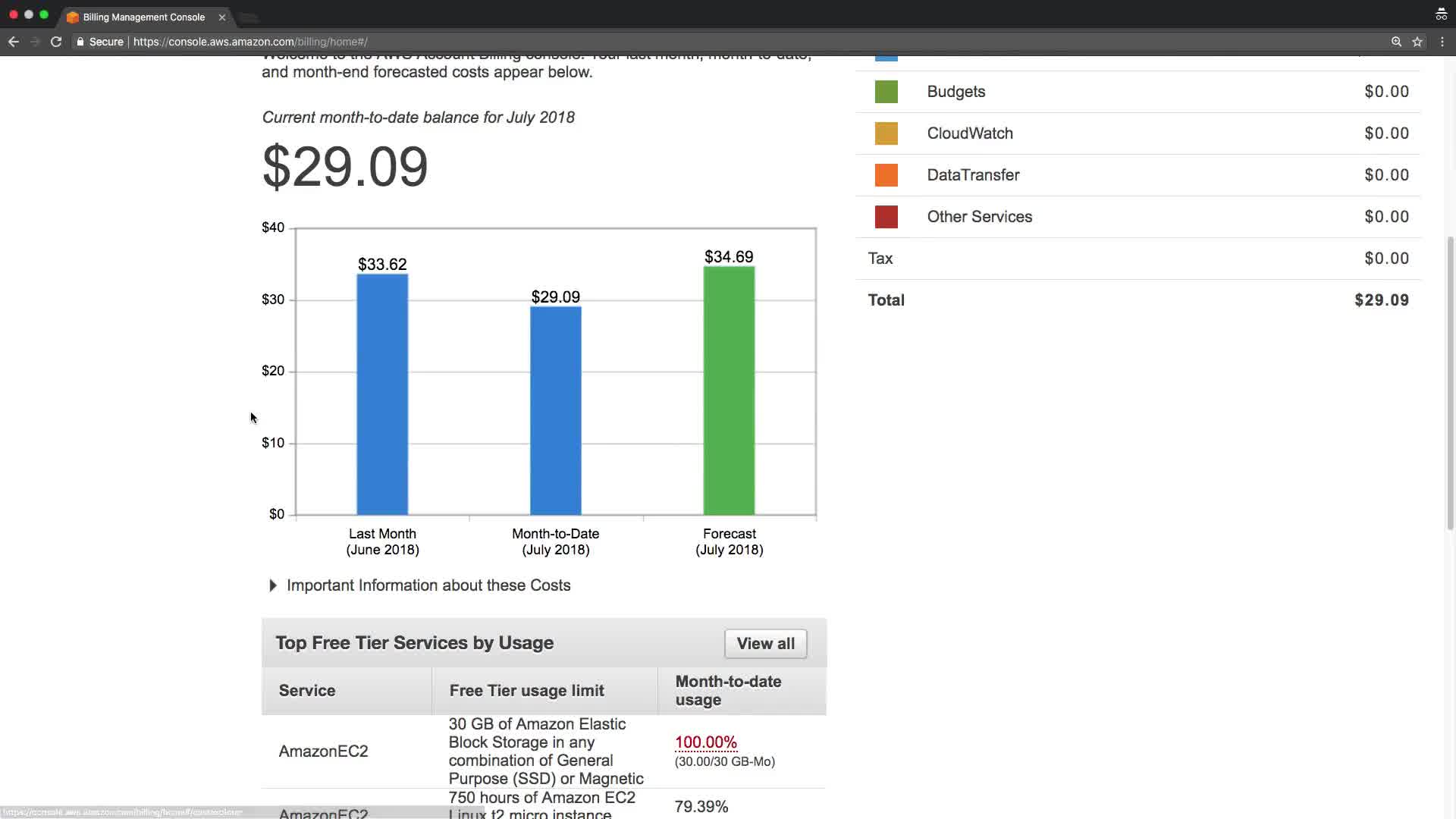This screenshot has height=819, width=1456.
Task: Open the zoom magnifier in address bar
Action: pos(1396,42)
